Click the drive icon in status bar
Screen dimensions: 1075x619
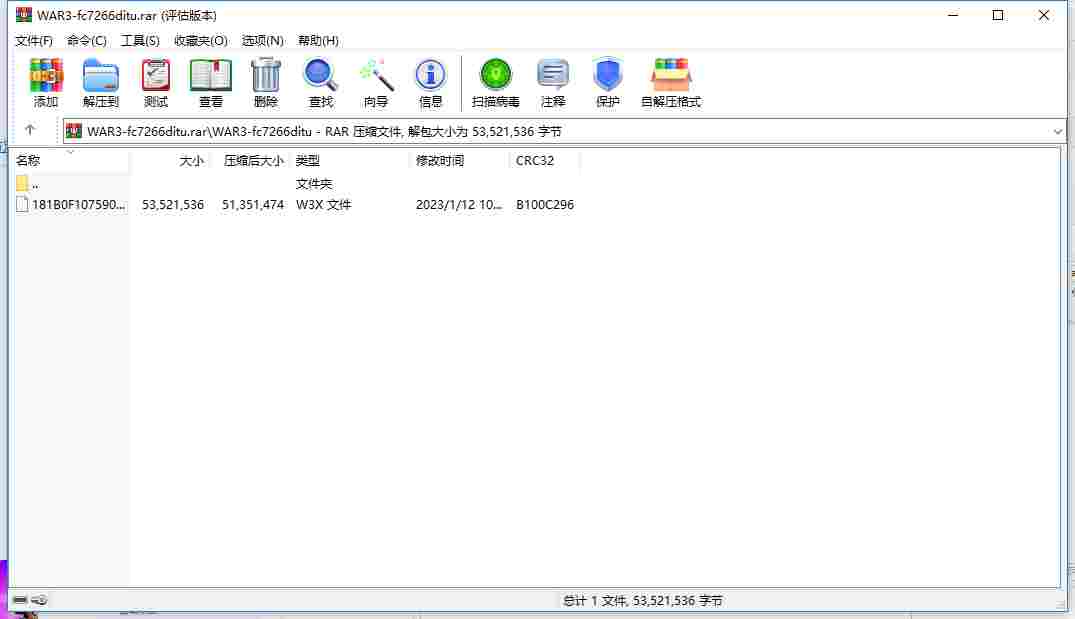pyautogui.click(x=20, y=600)
